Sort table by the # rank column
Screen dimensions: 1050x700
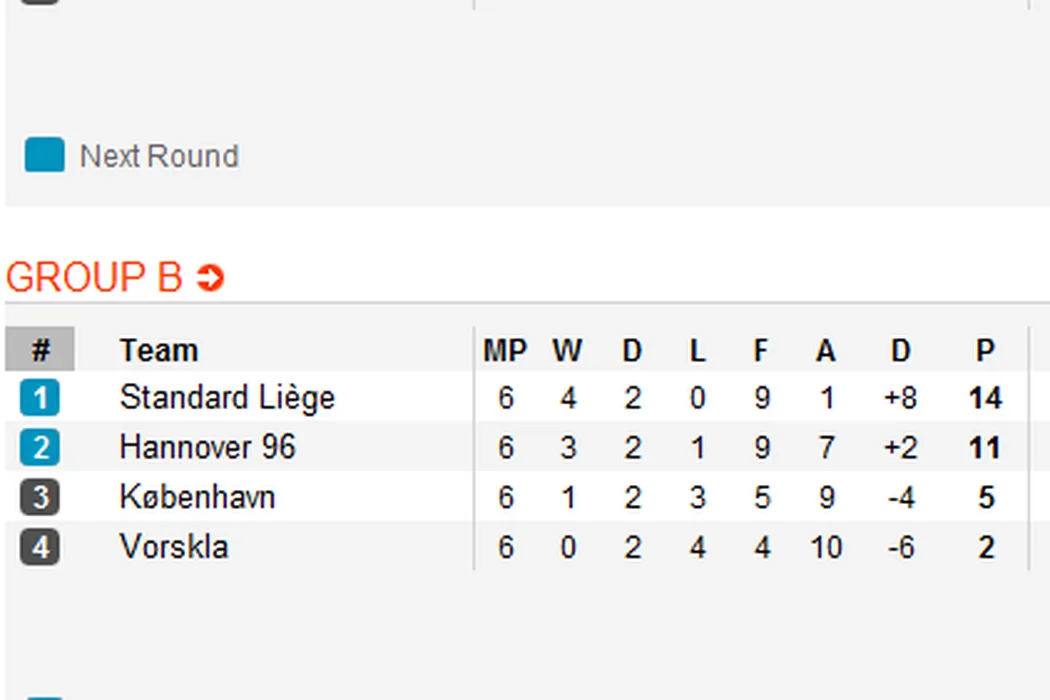40,350
